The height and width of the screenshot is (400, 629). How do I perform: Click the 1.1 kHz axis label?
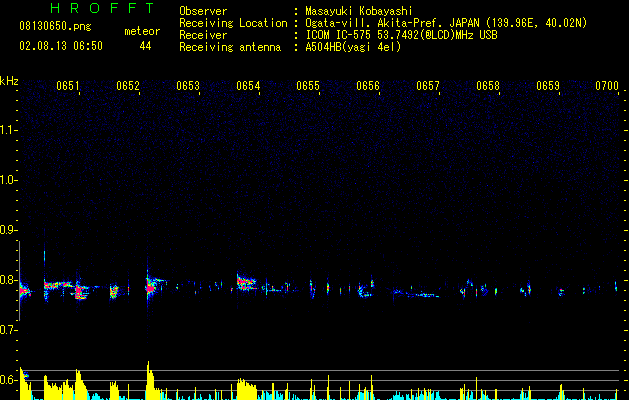click(x=8, y=130)
